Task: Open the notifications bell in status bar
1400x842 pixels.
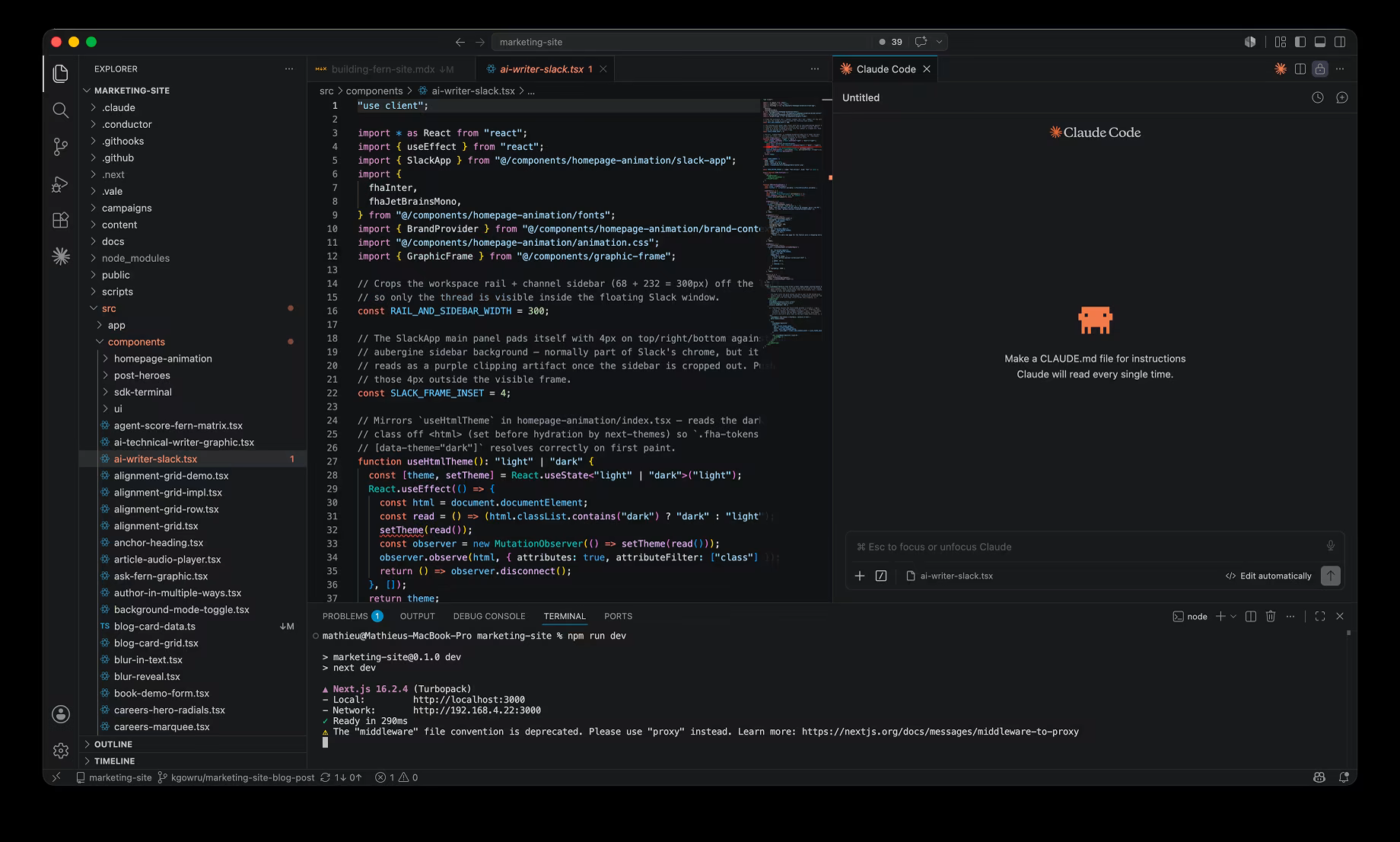Action: [1344, 777]
